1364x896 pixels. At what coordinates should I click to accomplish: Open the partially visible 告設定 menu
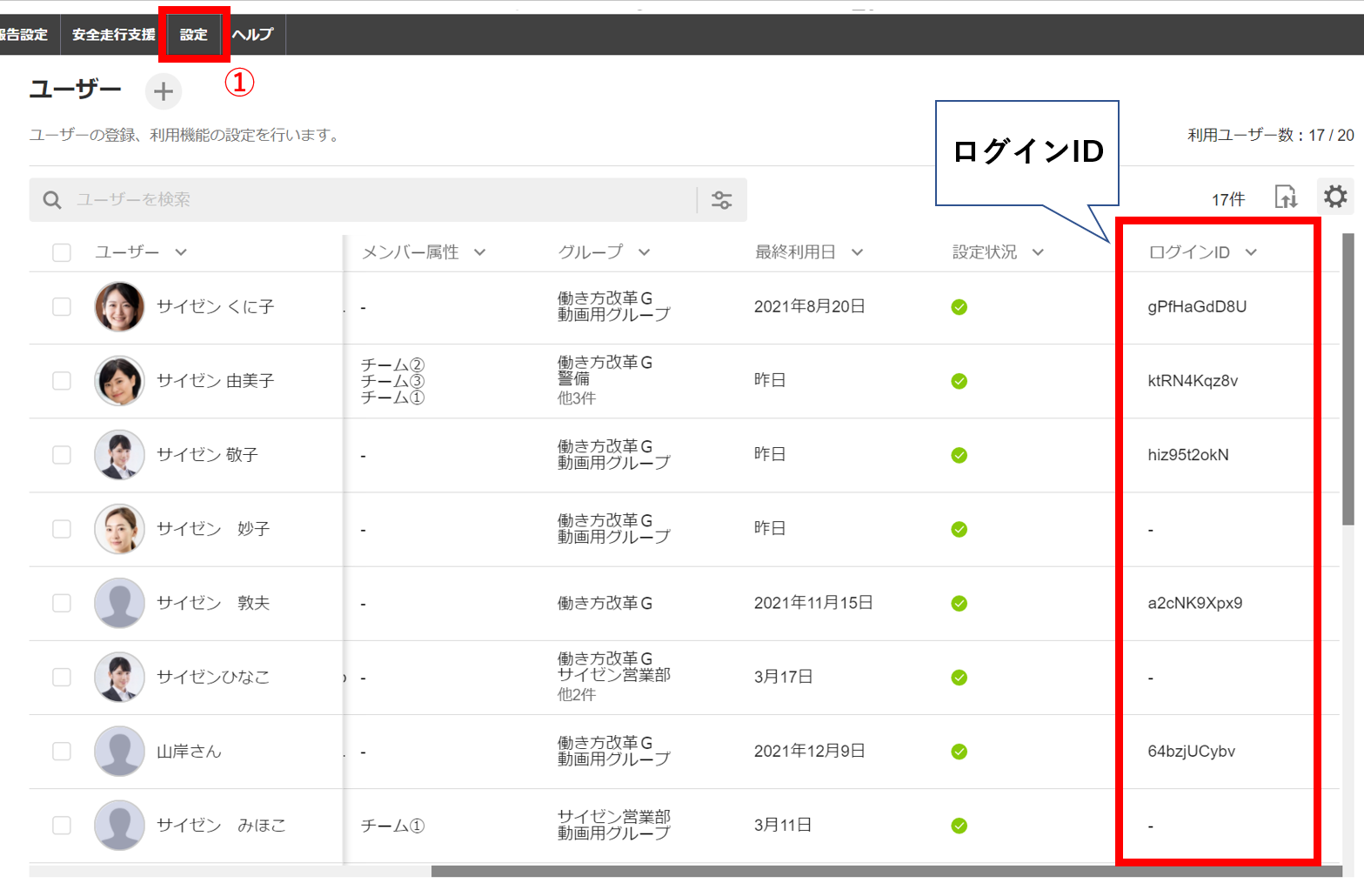point(26,35)
